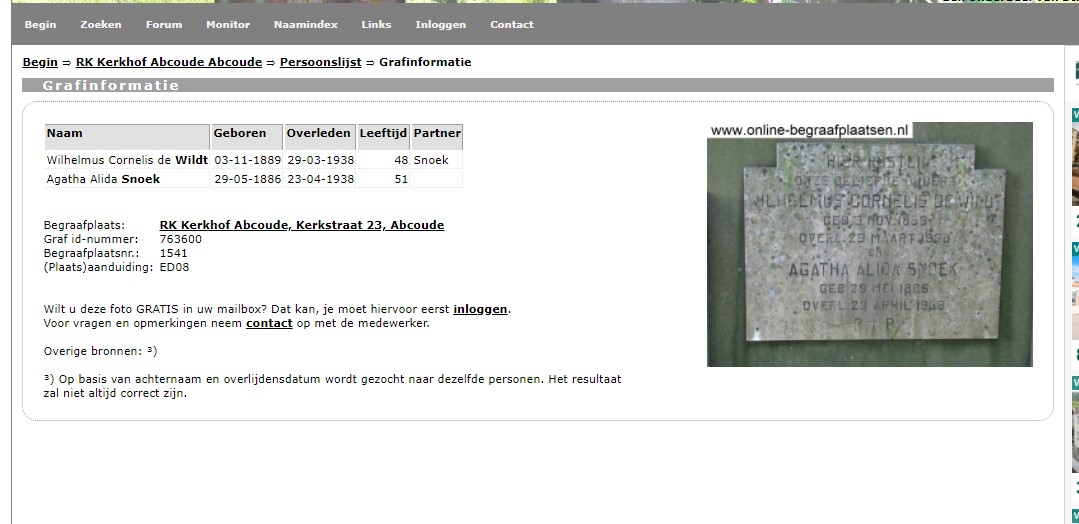The width and height of the screenshot is (1079, 524).
Task: Click the inloggen link in photo mailbox text
Action: click(480, 309)
